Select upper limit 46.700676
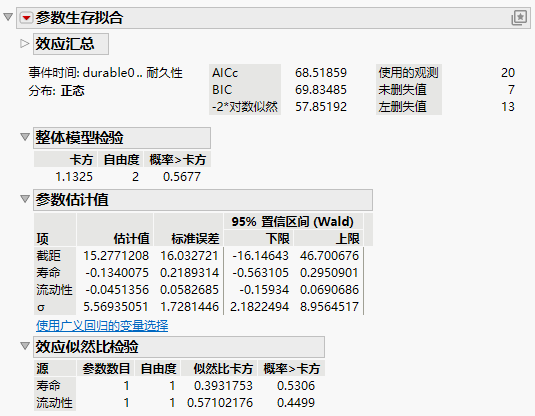535x416 pixels. coord(330,256)
